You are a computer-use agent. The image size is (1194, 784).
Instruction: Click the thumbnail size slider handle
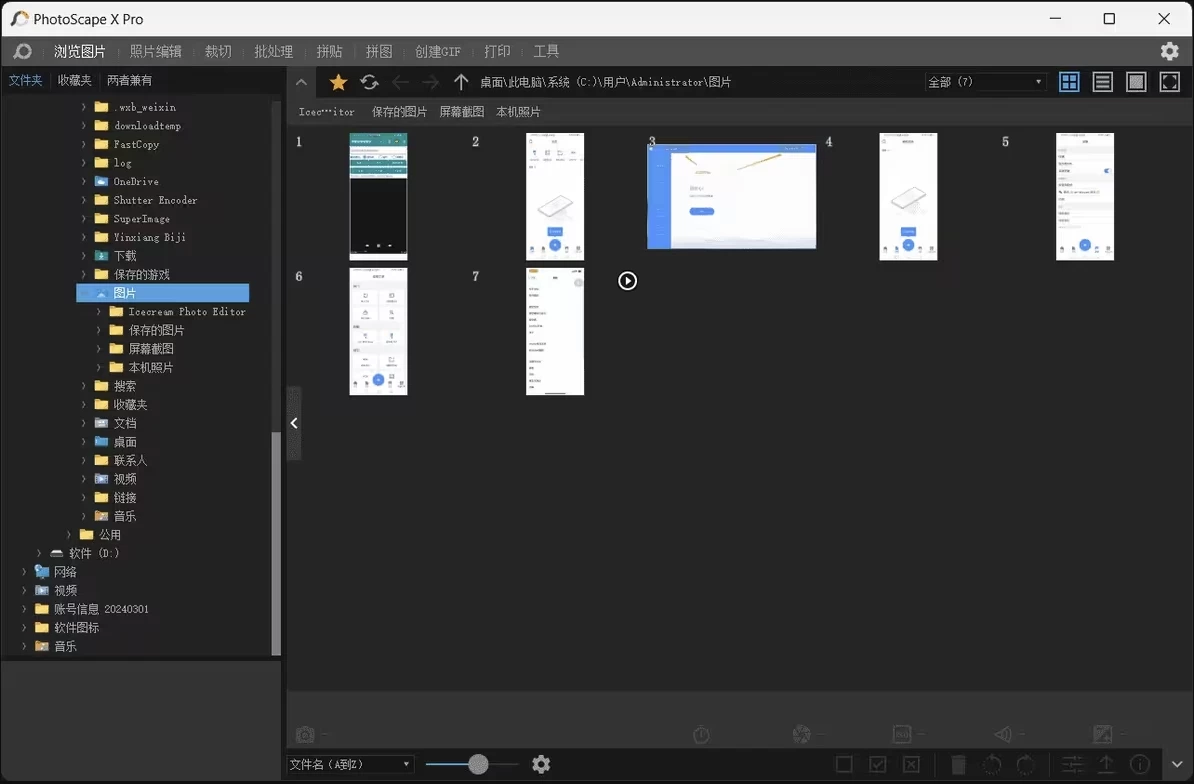pyautogui.click(x=478, y=764)
